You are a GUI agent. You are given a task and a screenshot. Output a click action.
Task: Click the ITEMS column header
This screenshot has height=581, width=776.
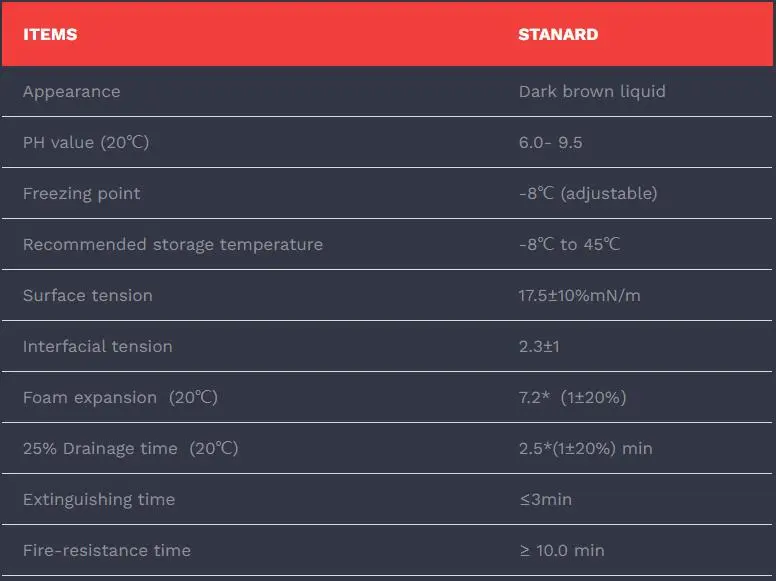coord(50,34)
